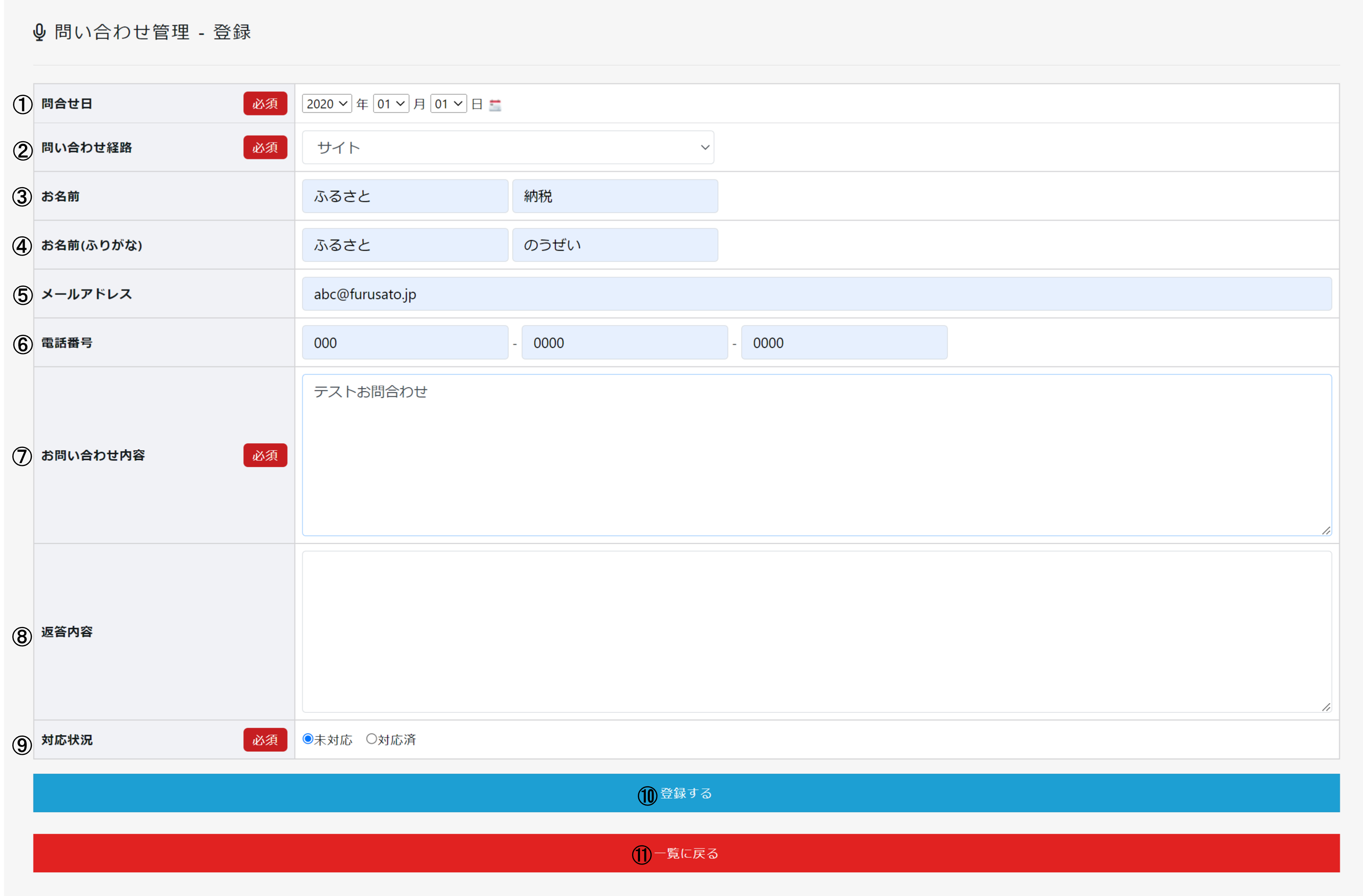The width and height of the screenshot is (1363, 896).
Task: Click the last phone number field
Action: [844, 343]
